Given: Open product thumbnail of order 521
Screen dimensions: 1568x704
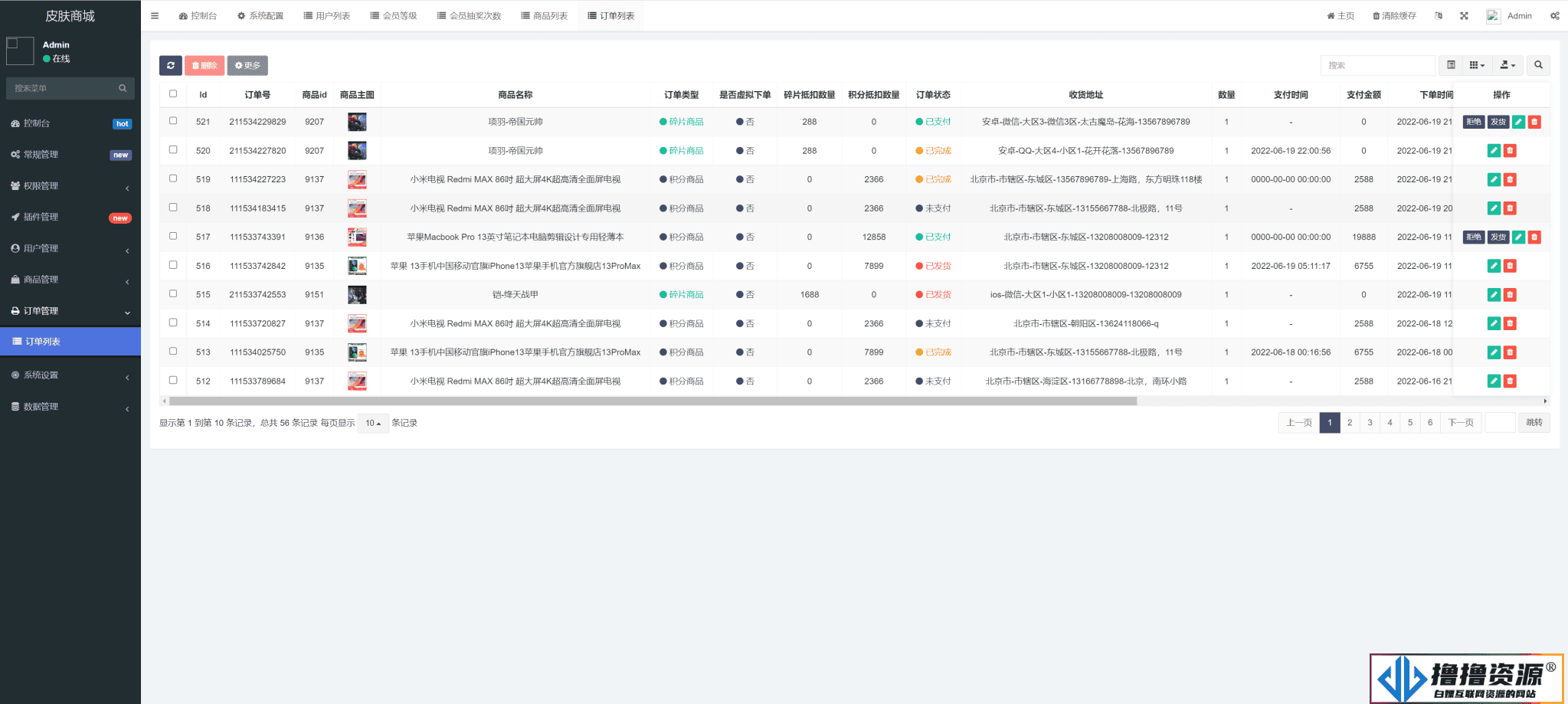Looking at the screenshot, I should pos(357,122).
